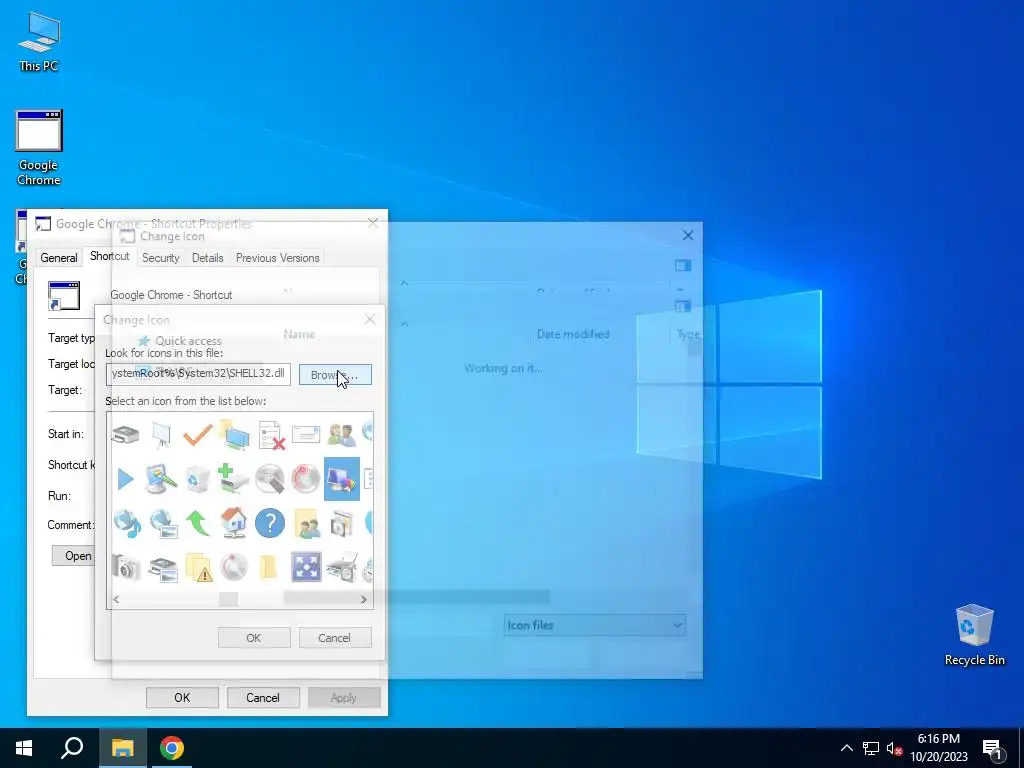Click the muted volume tray icon

tap(894, 748)
